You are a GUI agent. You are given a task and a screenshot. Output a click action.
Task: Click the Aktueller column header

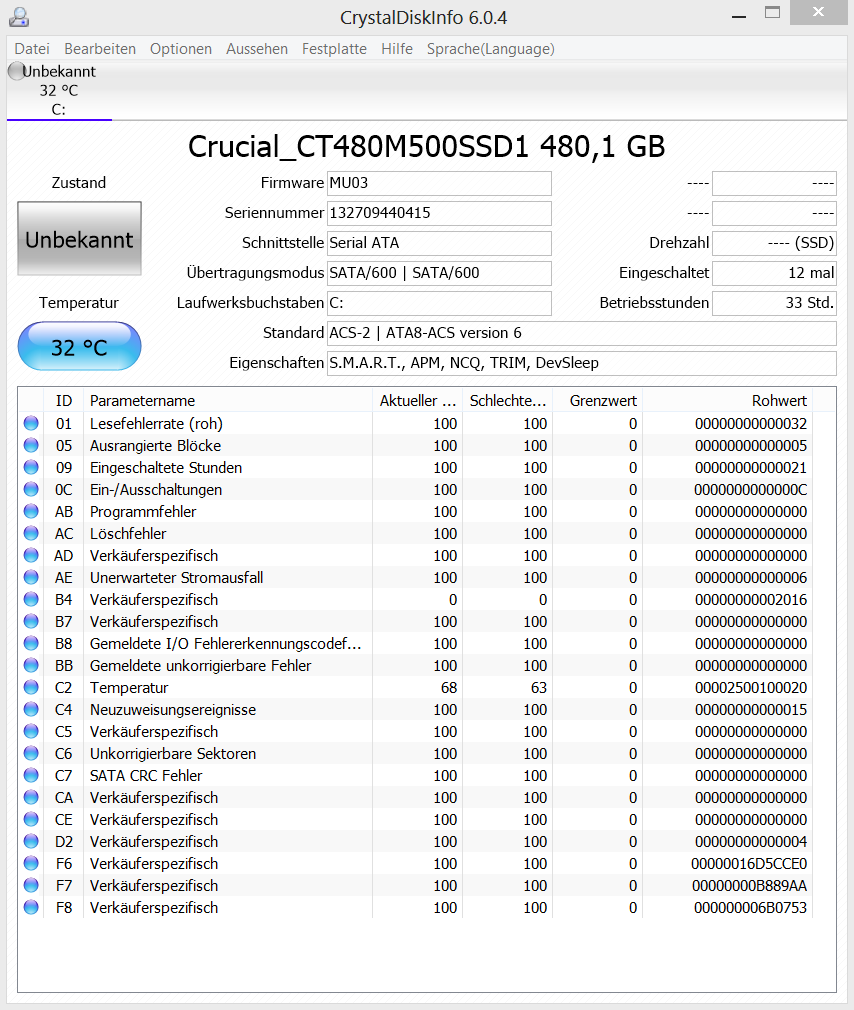tap(417, 401)
